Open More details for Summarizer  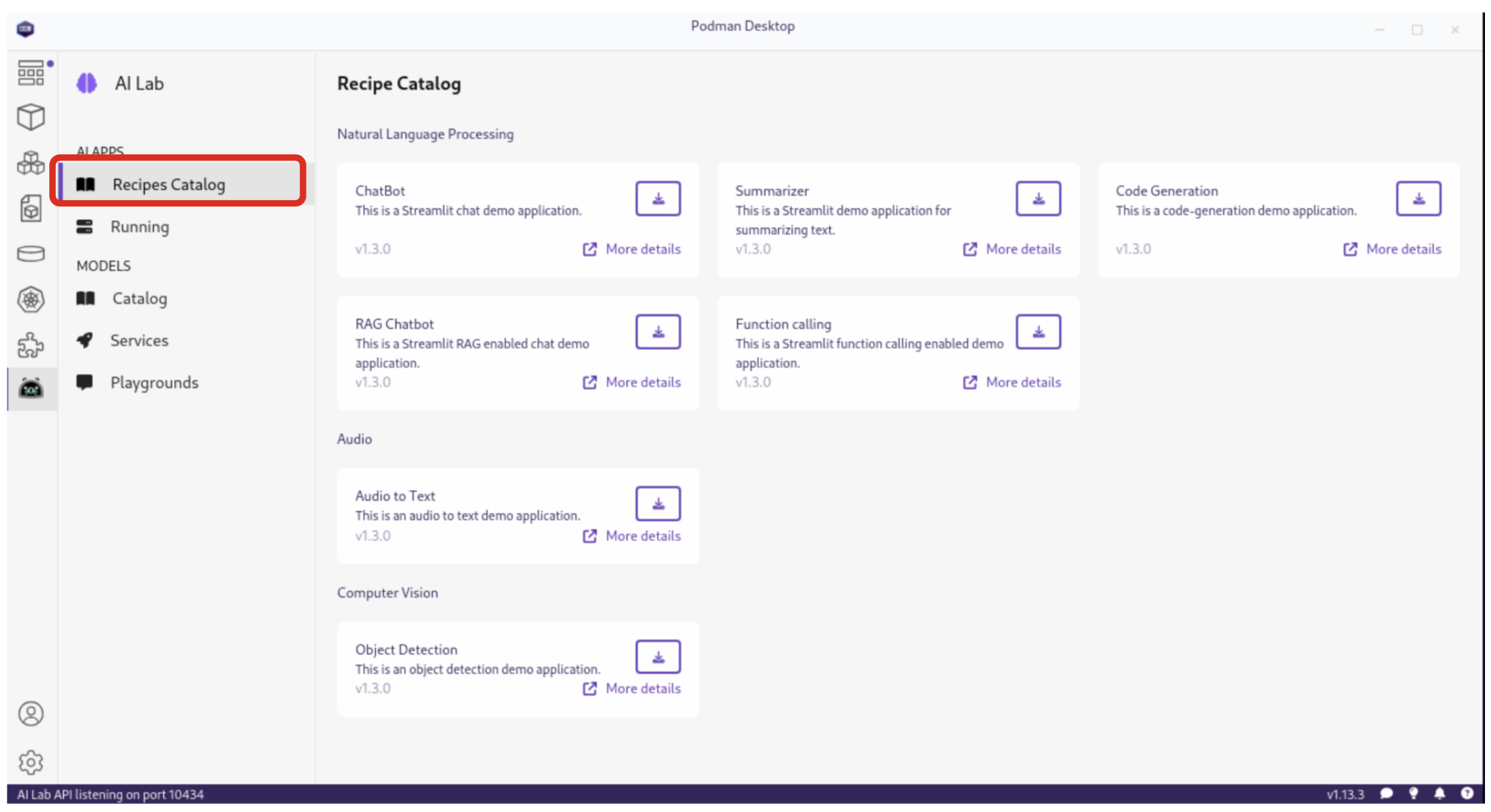[1012, 249]
